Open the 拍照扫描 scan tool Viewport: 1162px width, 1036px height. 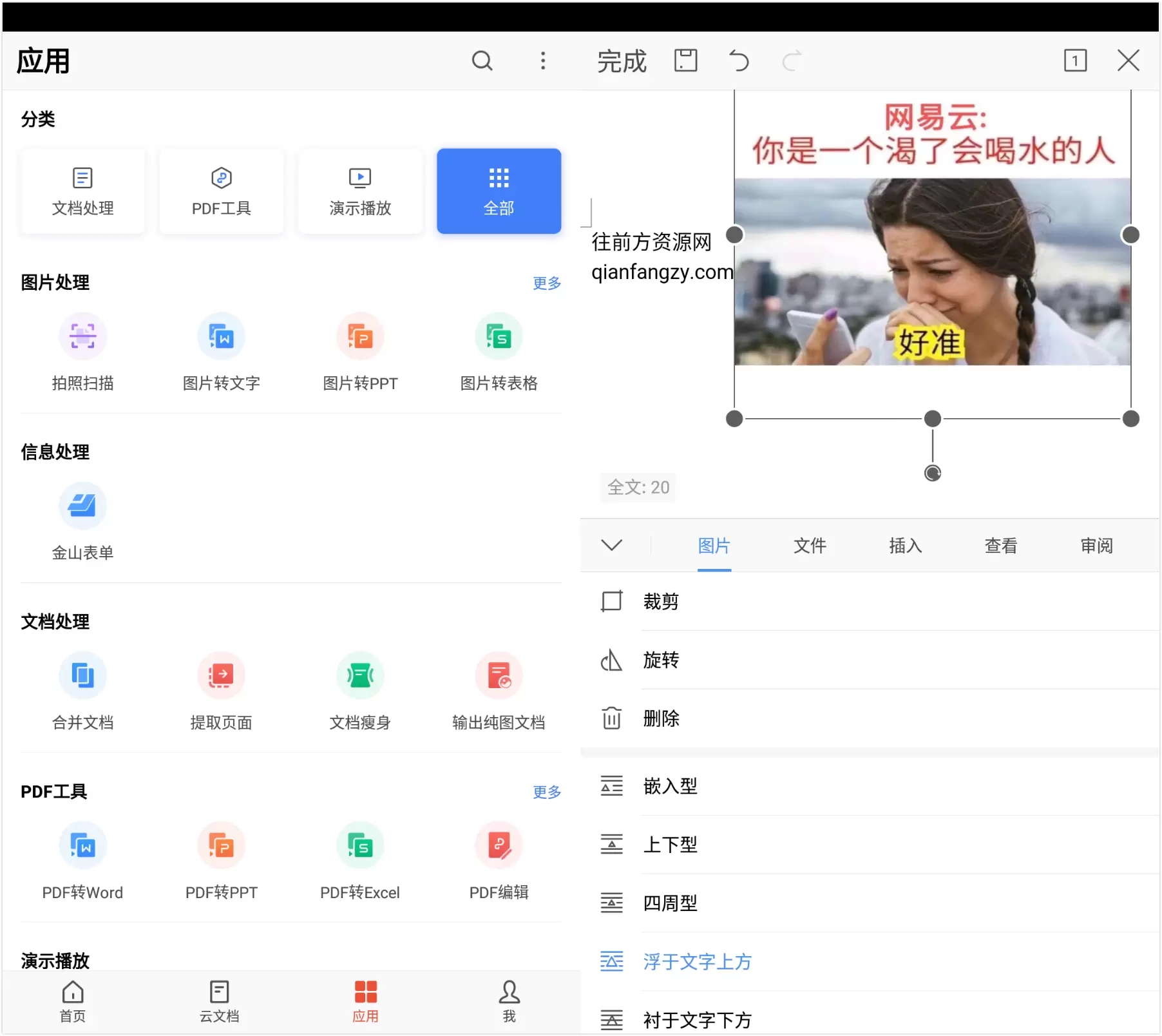(82, 352)
